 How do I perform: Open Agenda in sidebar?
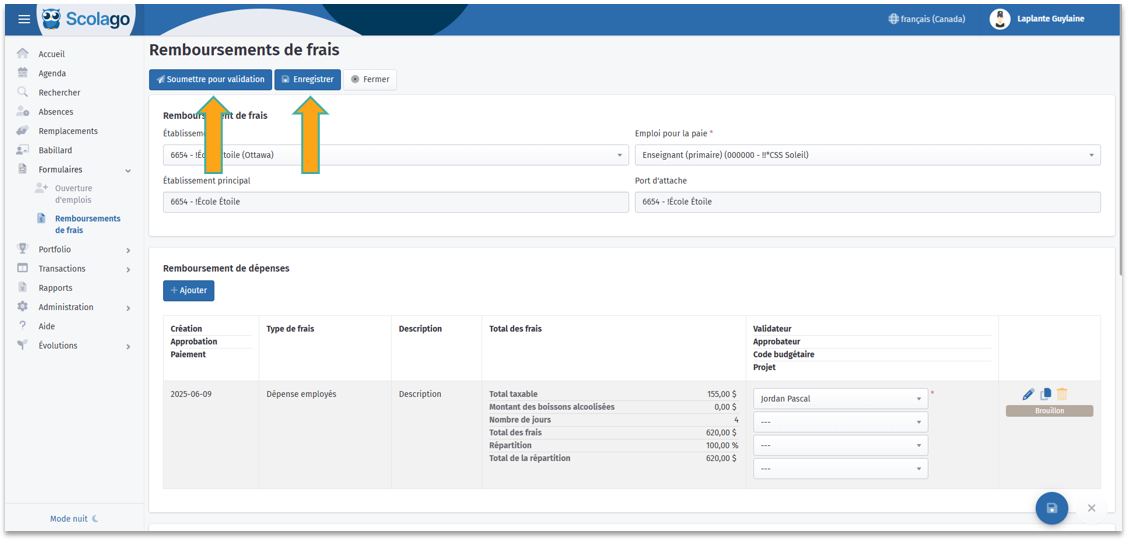(52, 73)
